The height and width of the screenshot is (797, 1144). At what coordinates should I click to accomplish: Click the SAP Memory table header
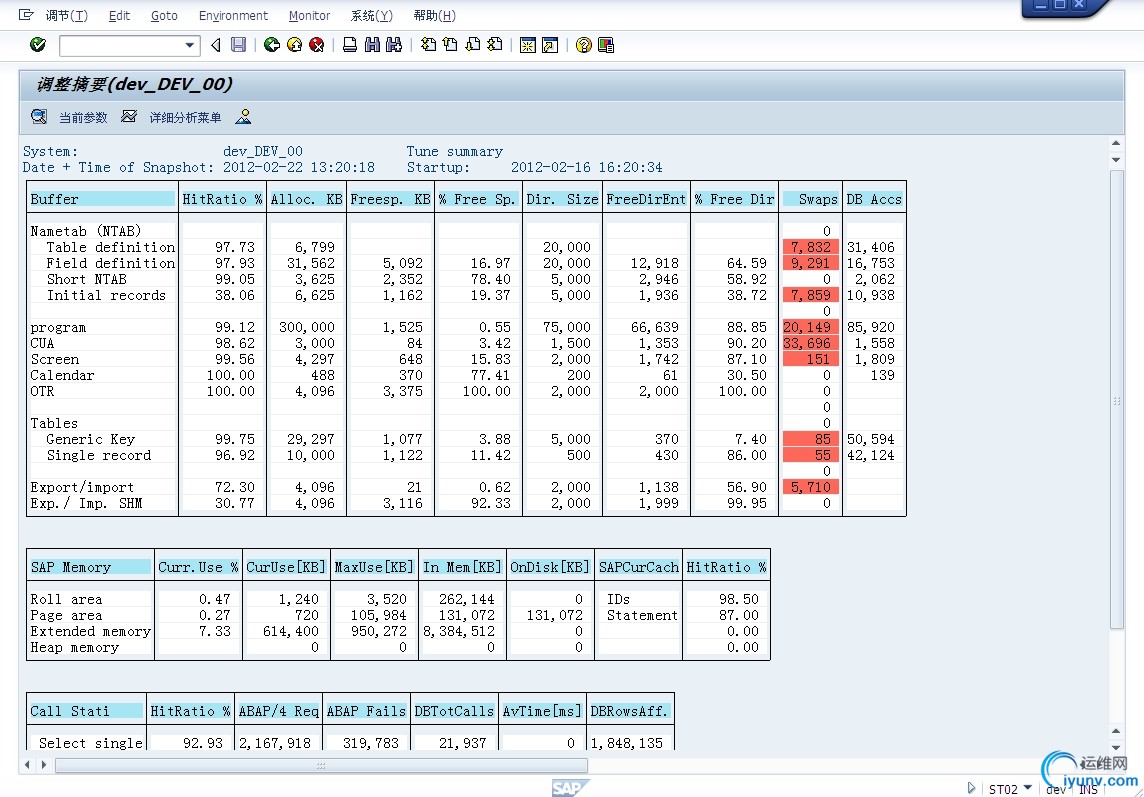(x=90, y=566)
